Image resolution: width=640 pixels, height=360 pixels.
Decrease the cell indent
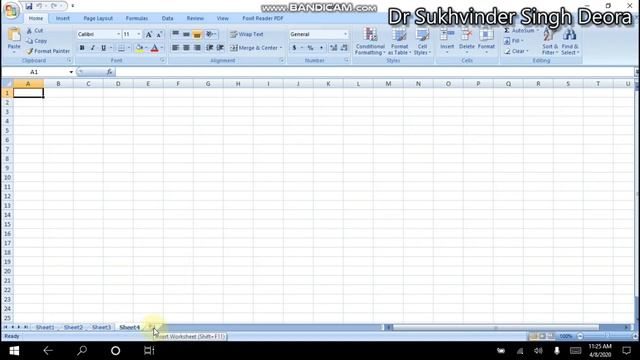pos(209,48)
